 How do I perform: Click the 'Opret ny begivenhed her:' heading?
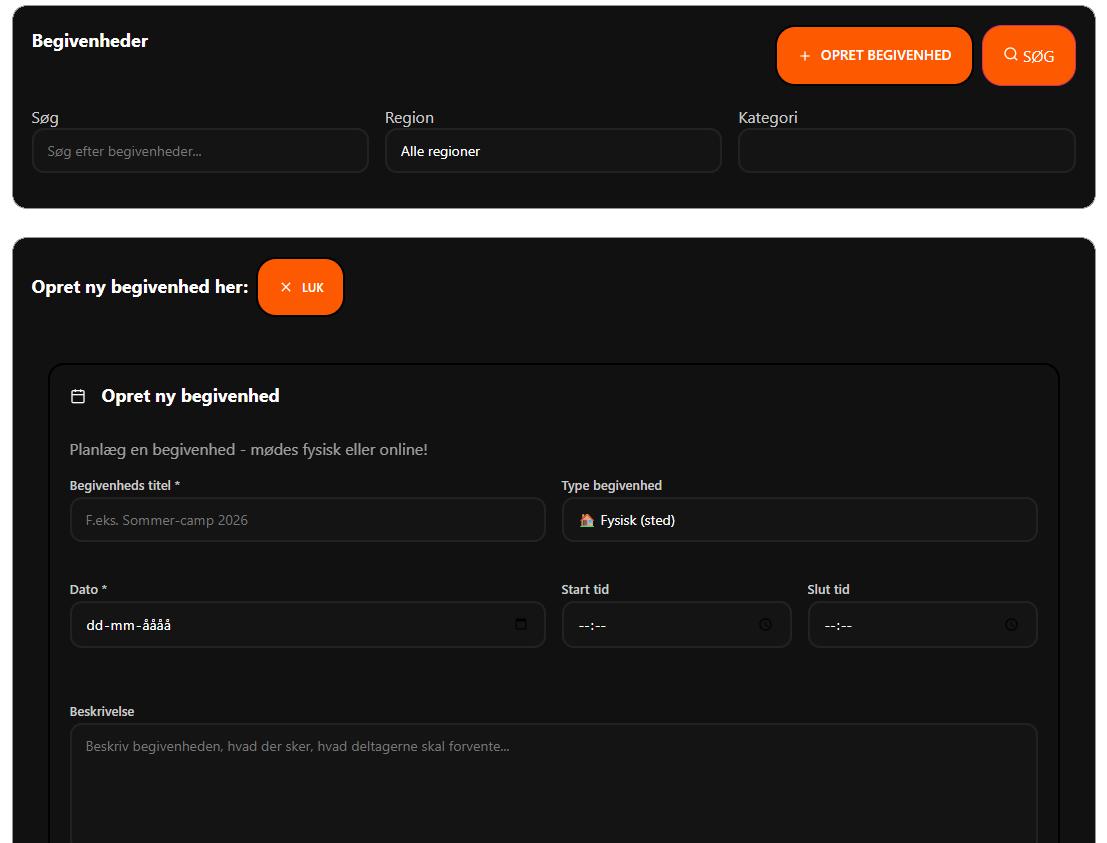140,287
